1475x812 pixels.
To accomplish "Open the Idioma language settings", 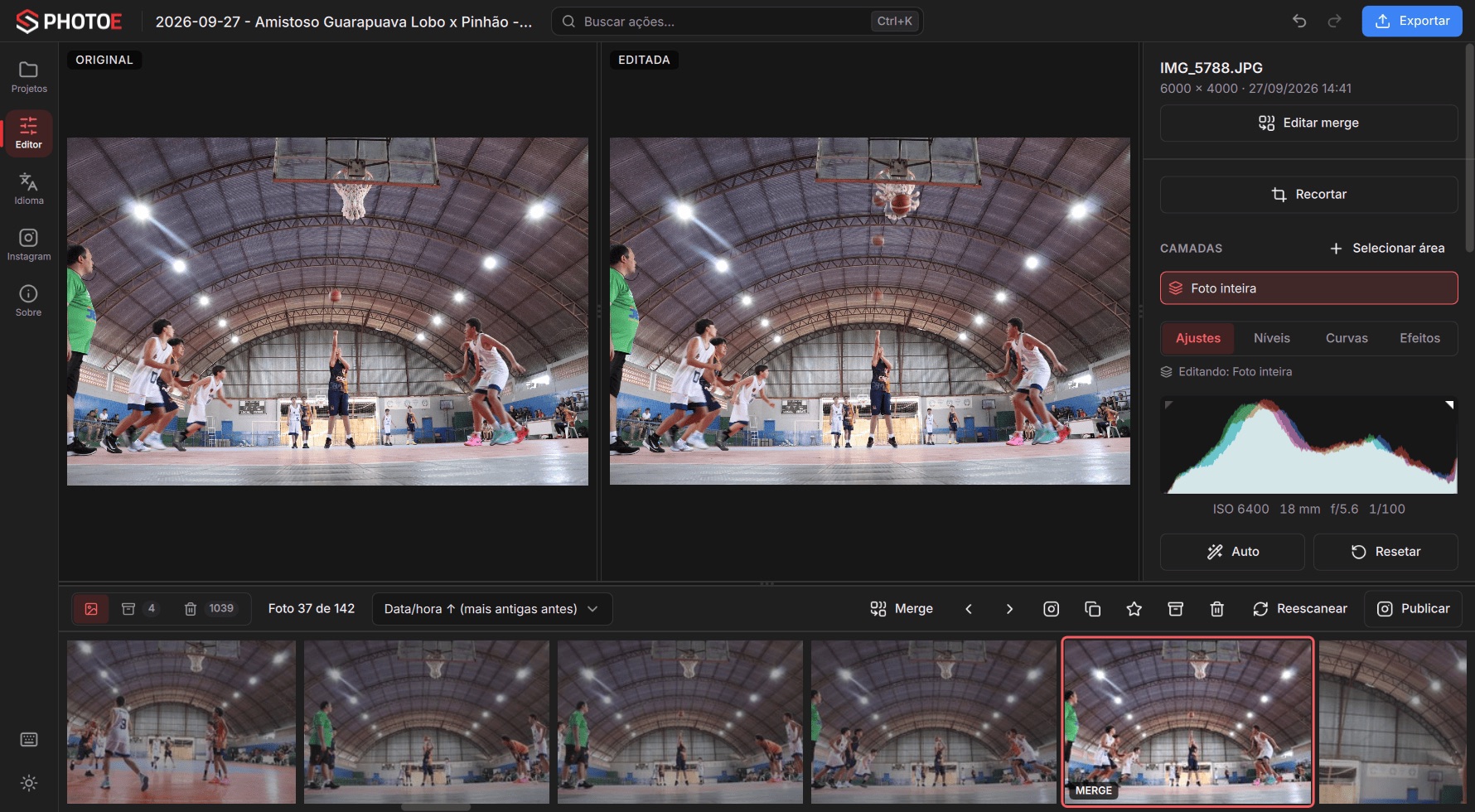I will (x=29, y=189).
